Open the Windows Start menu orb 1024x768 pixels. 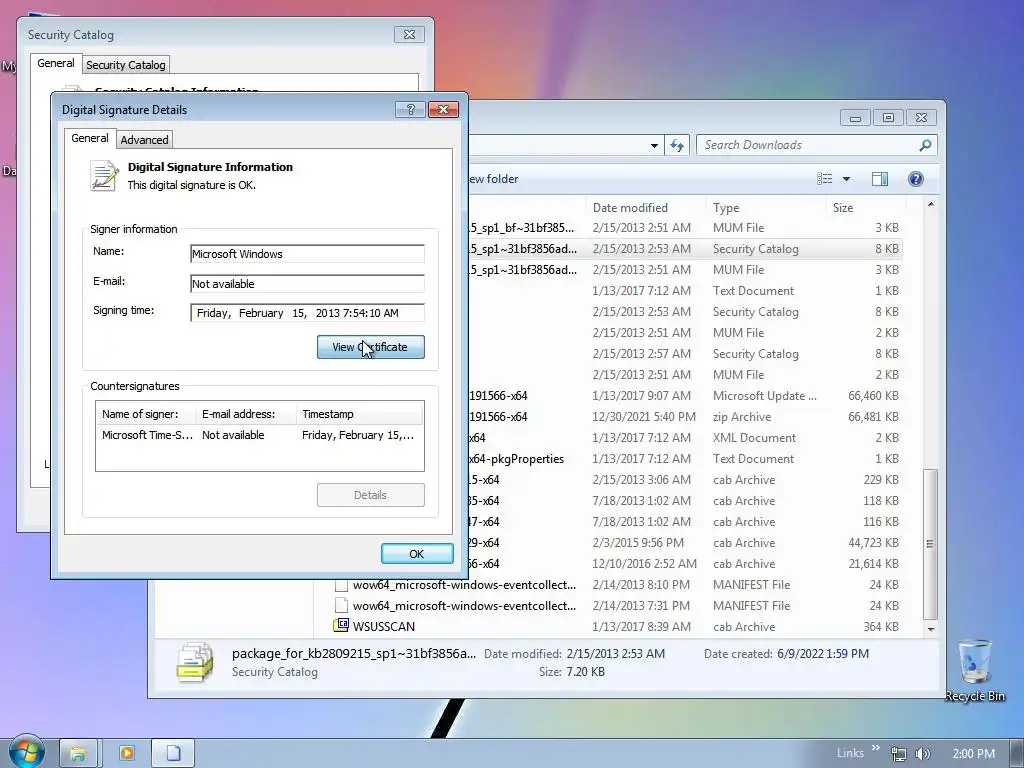[26, 751]
